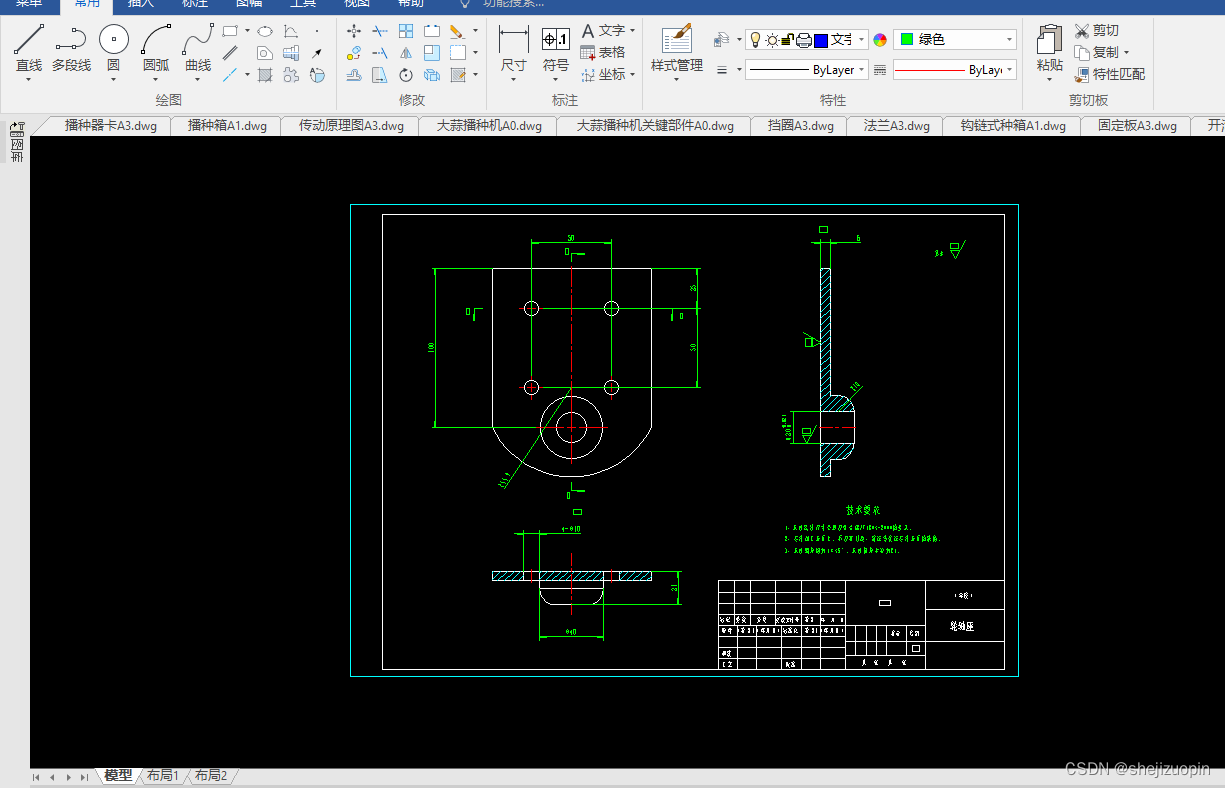Select the 曲线 spline curve tool
Viewport: 1225px width, 788px height.
198,48
